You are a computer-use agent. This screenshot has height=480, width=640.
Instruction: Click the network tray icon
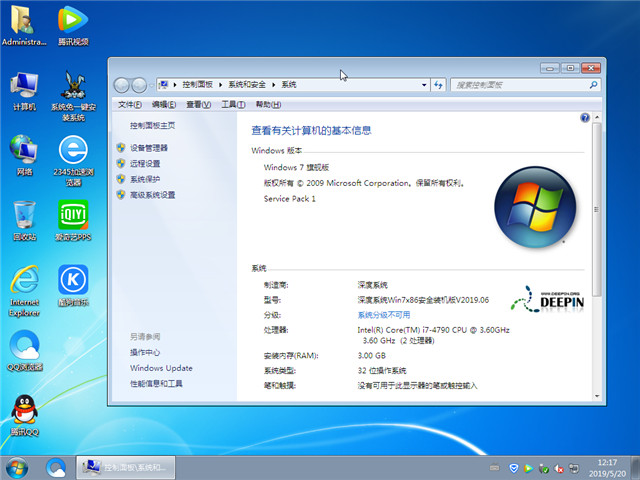(574, 468)
